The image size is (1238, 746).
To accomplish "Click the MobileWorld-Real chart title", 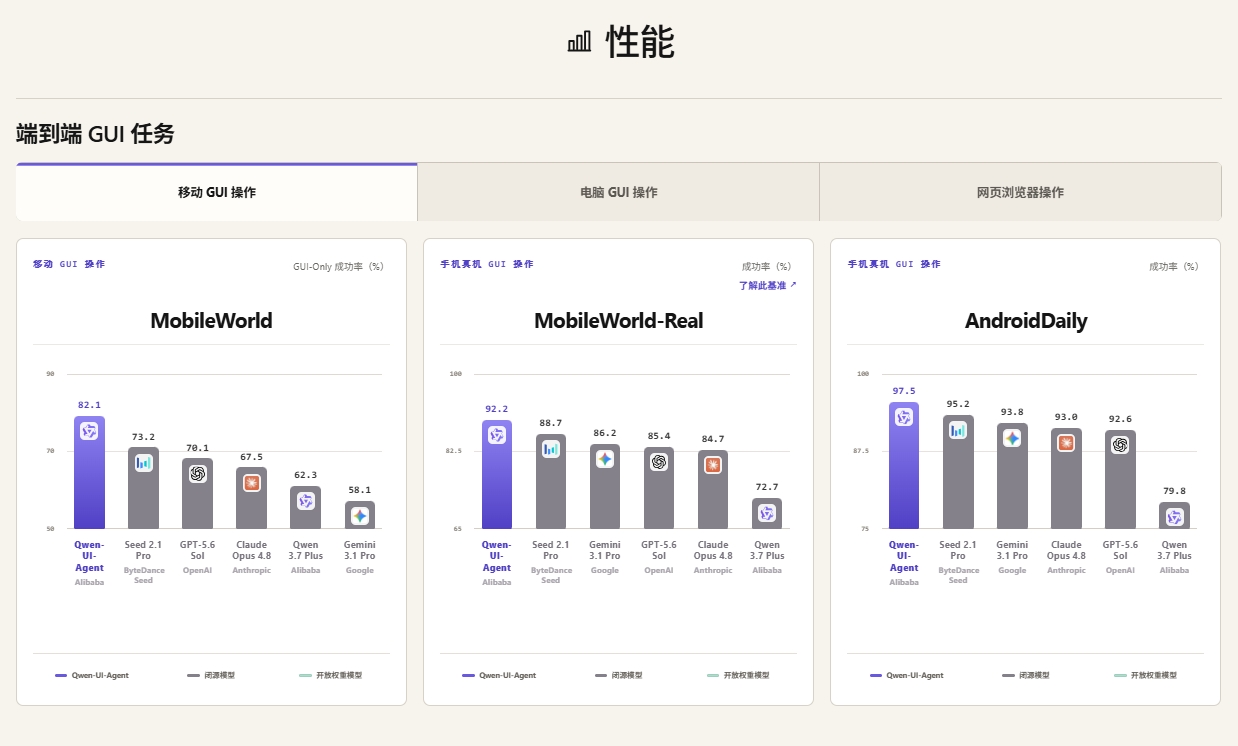I will (x=618, y=321).
